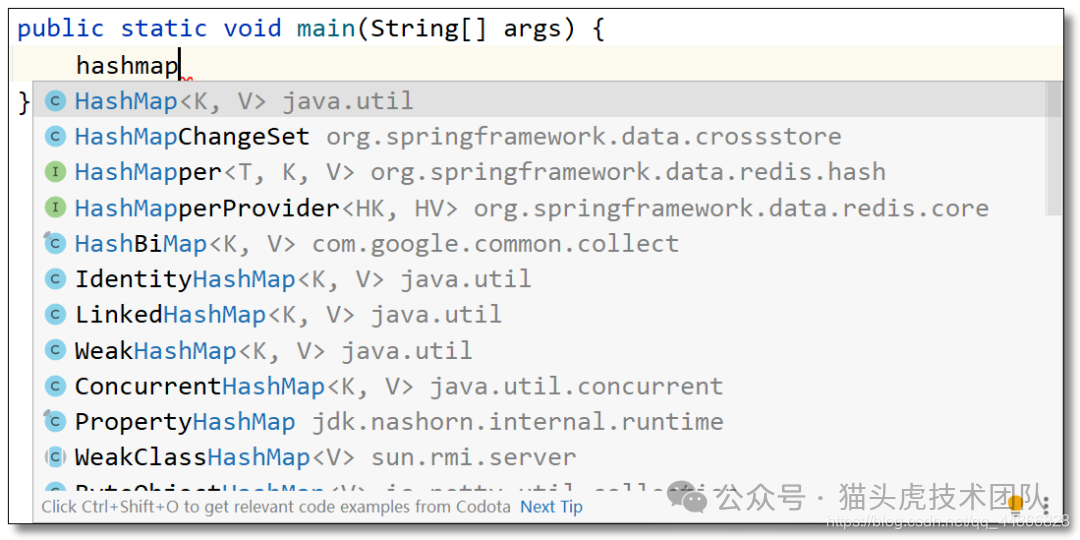
Task: Click the green interface icon beside HashMapper
Action: (x=54, y=172)
